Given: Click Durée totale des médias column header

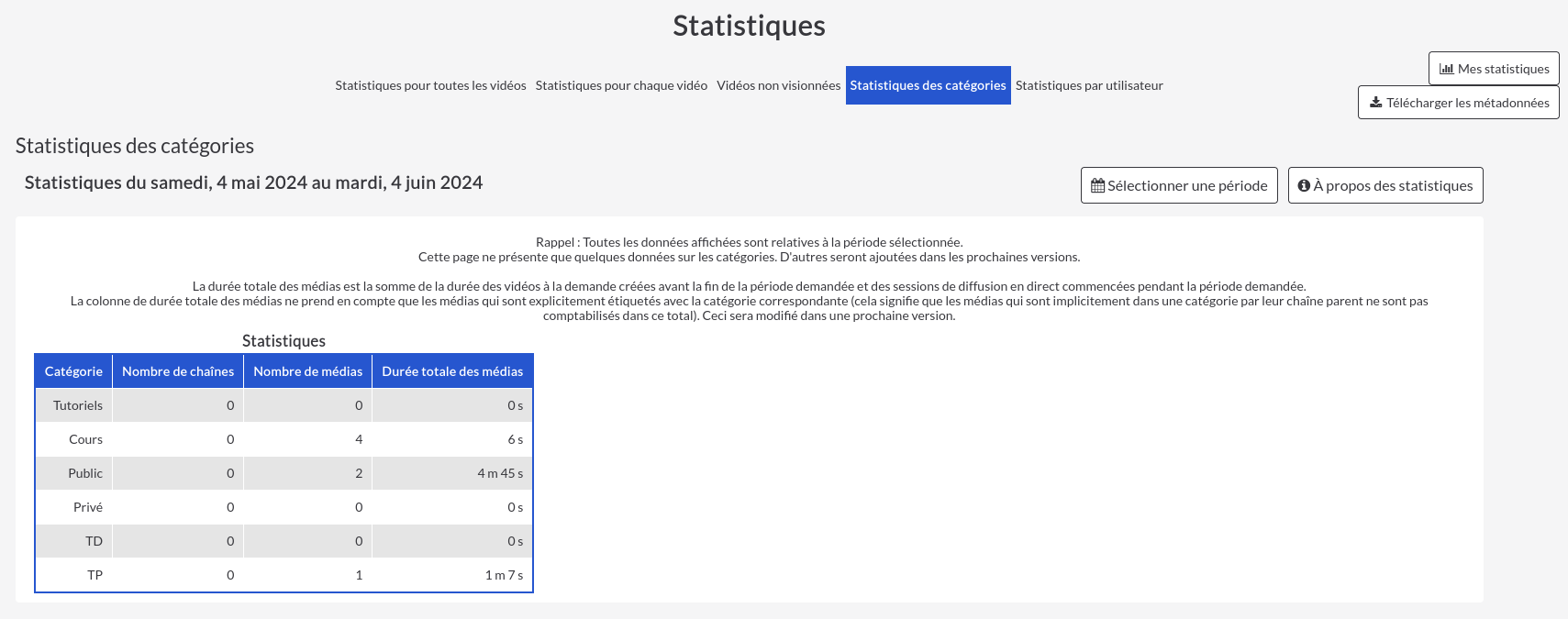Looking at the screenshot, I should [452, 371].
